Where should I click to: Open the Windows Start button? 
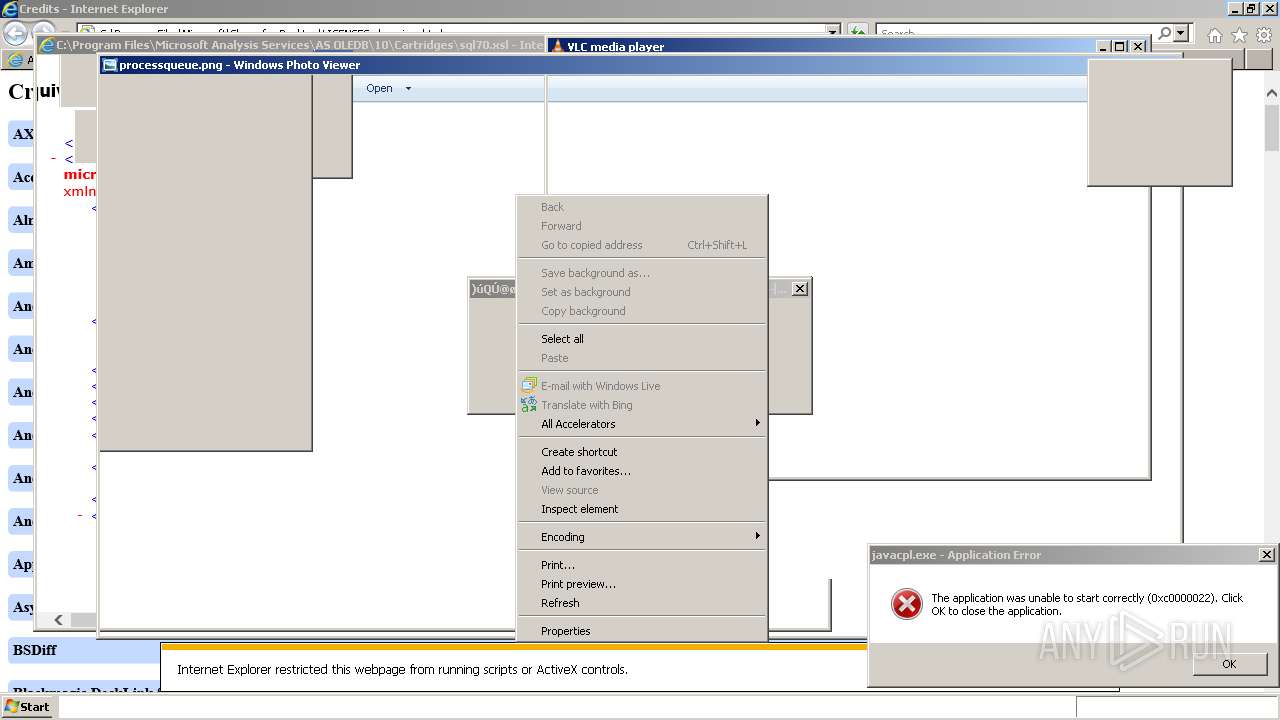[x=27, y=706]
